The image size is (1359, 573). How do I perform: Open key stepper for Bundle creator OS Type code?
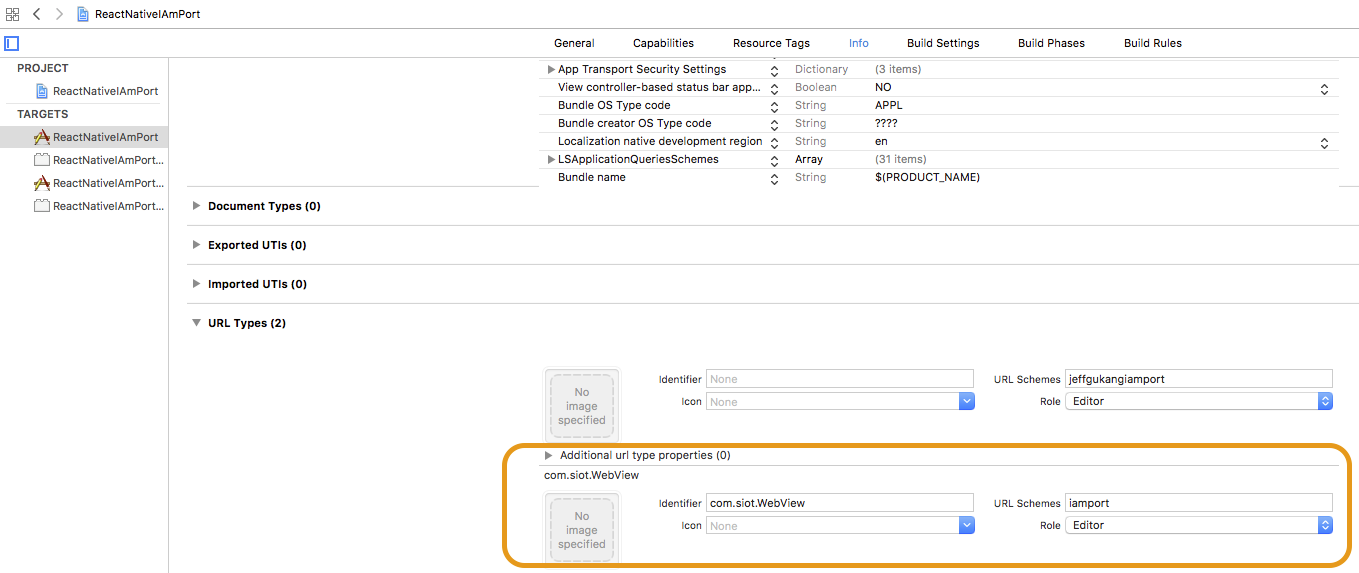pos(774,124)
